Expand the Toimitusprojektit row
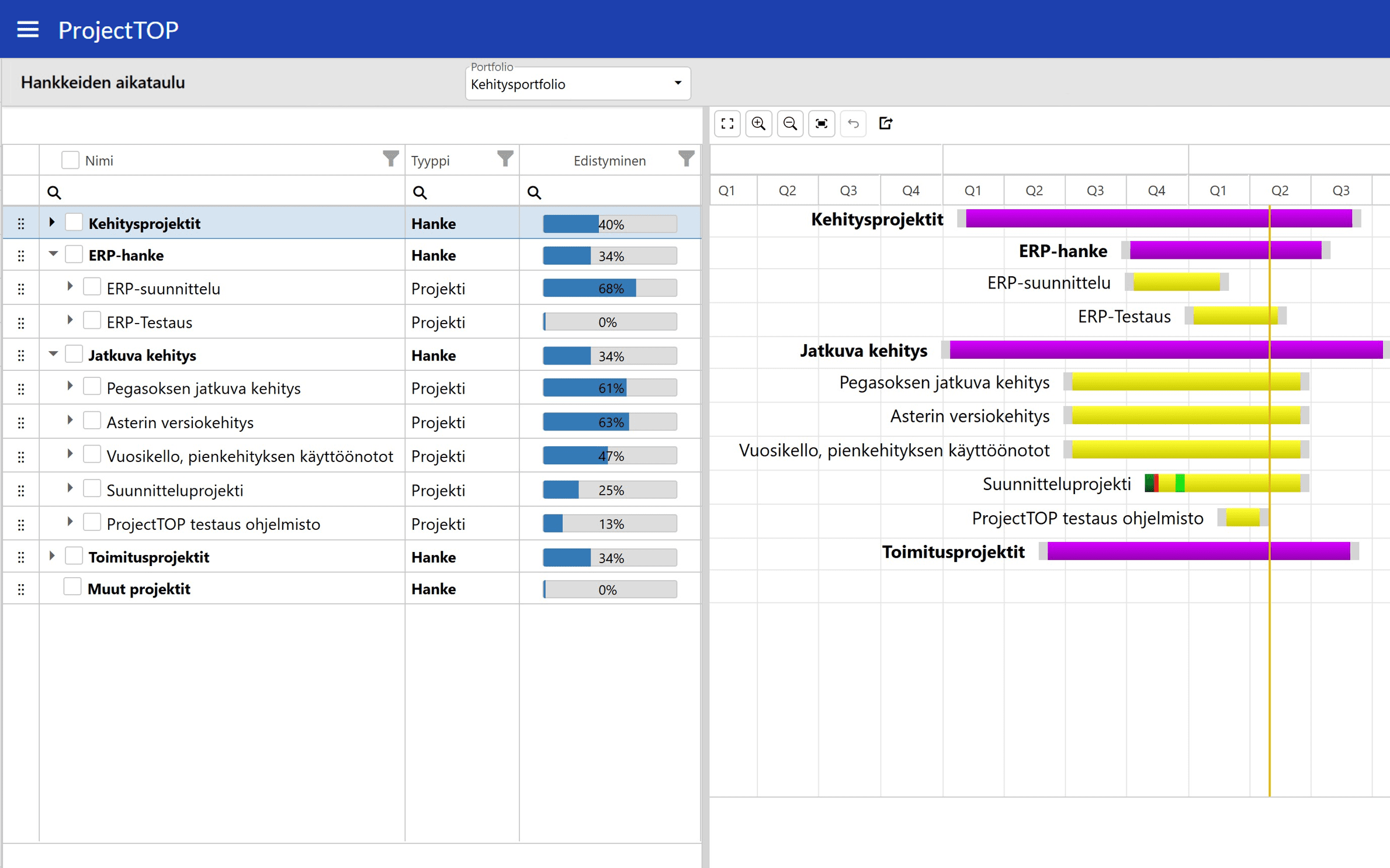 pyautogui.click(x=51, y=556)
